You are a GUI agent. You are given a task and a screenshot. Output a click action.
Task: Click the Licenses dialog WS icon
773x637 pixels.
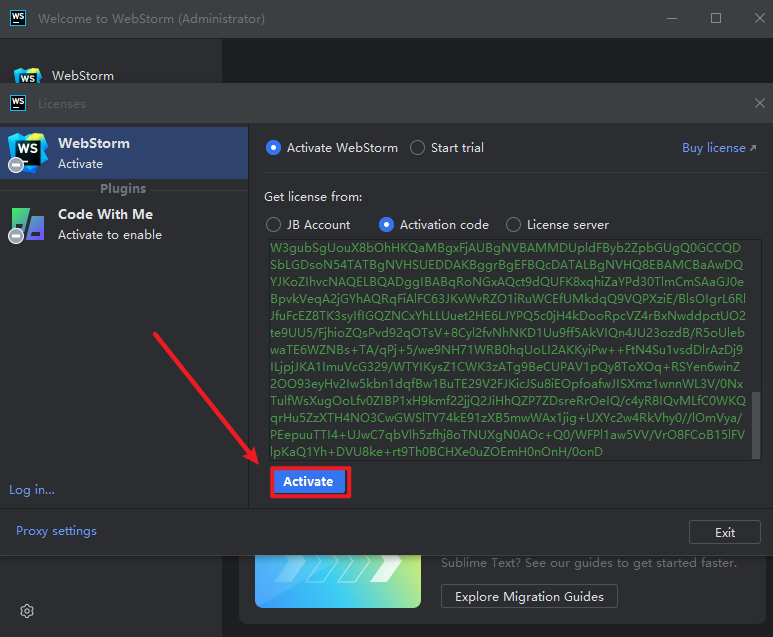[x=18, y=103]
